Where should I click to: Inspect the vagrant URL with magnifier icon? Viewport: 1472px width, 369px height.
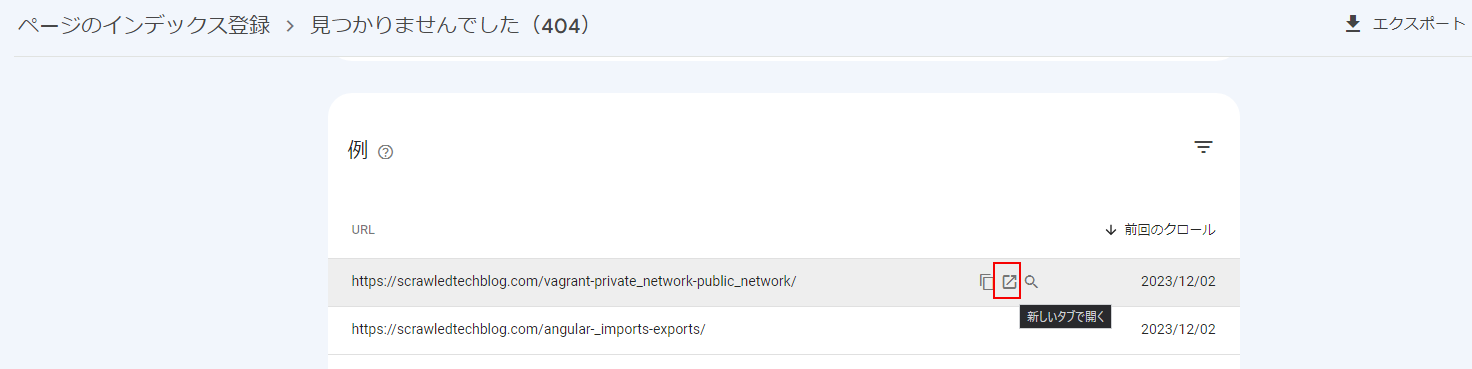1032,282
